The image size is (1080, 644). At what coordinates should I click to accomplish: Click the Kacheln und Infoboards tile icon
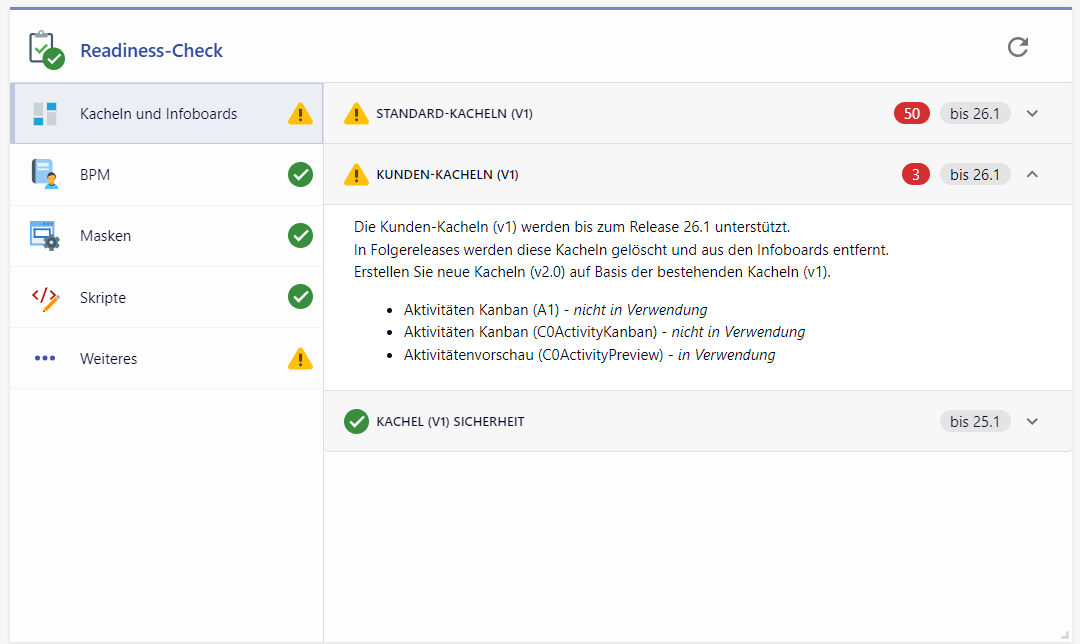45,114
